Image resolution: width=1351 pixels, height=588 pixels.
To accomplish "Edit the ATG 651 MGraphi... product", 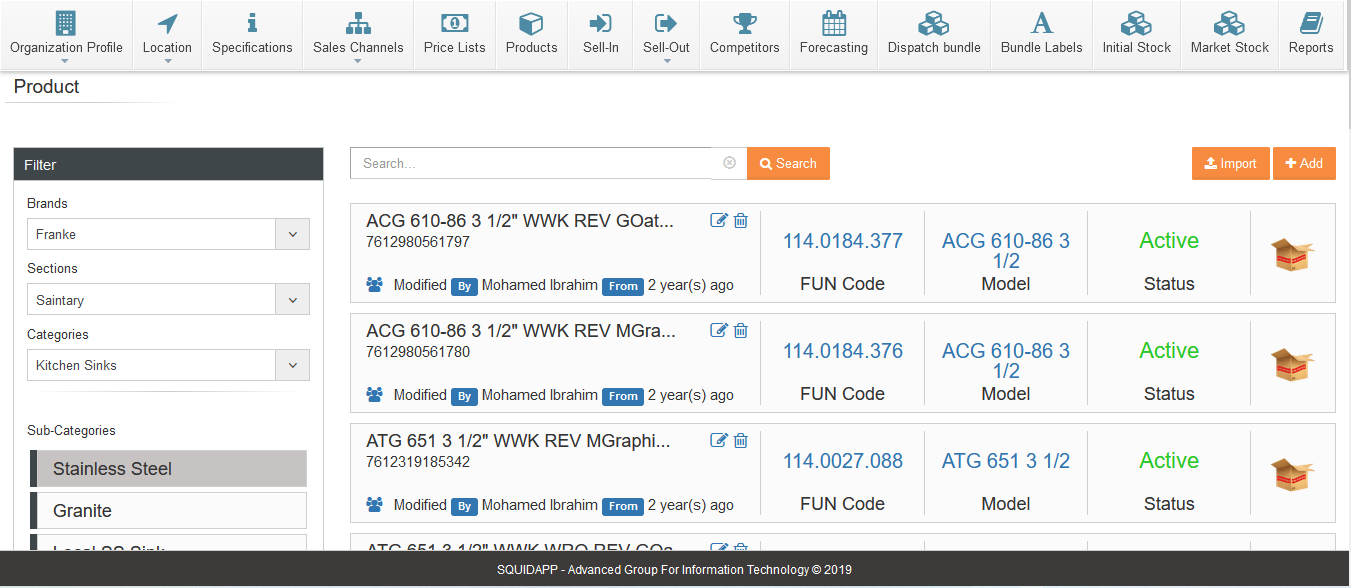I will click(718, 440).
